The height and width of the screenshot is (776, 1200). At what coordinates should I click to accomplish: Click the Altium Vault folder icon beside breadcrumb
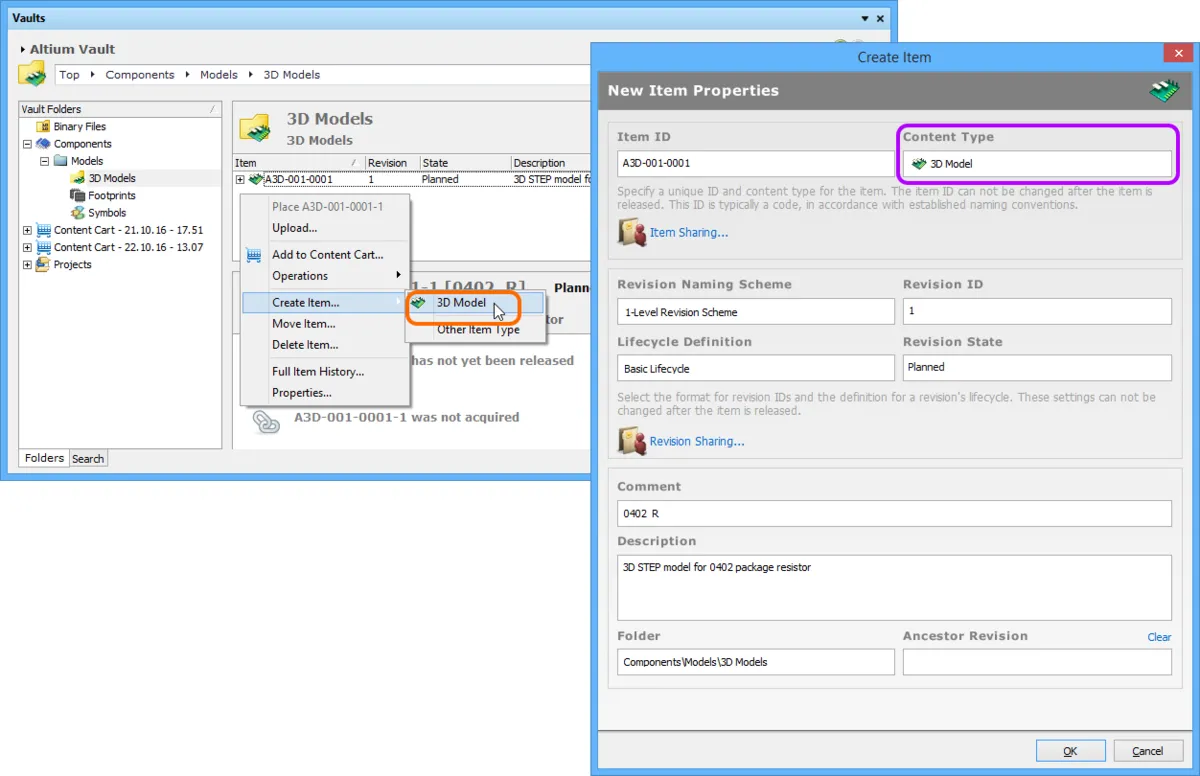tap(33, 74)
